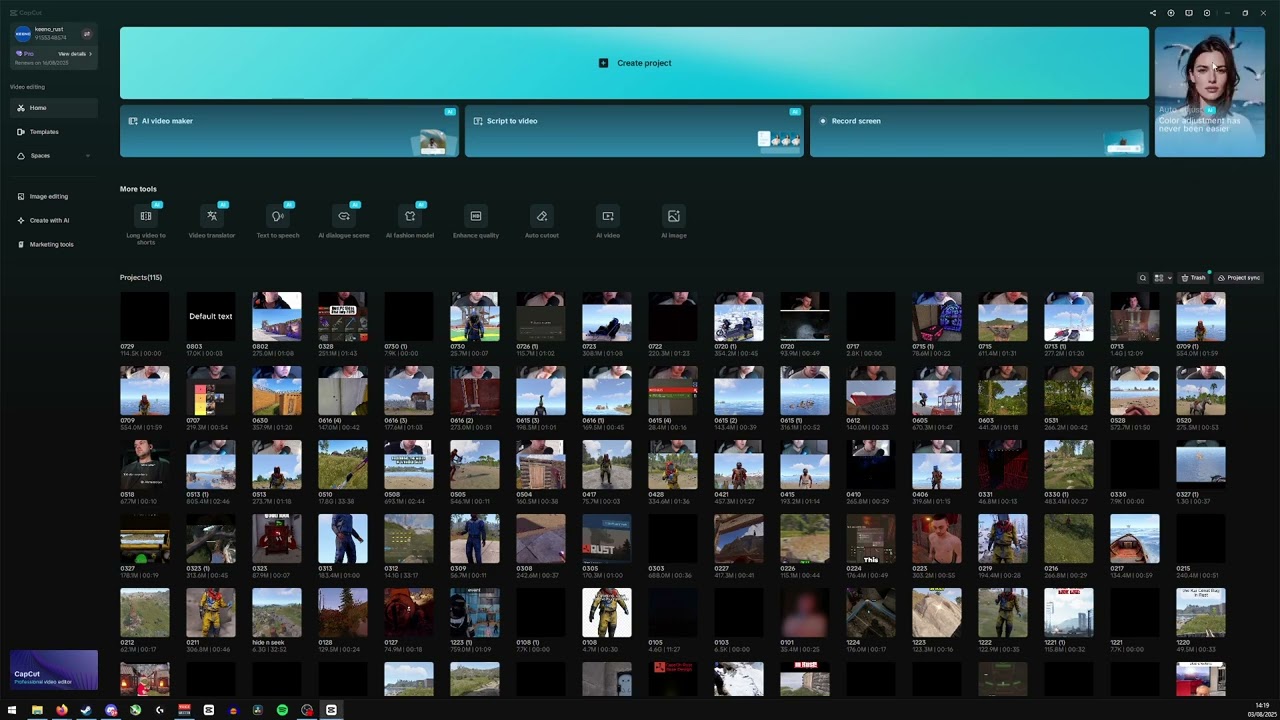Viewport: 1280px width, 720px height.
Task: Click the active CapCut taskbar icon
Action: (x=331, y=710)
